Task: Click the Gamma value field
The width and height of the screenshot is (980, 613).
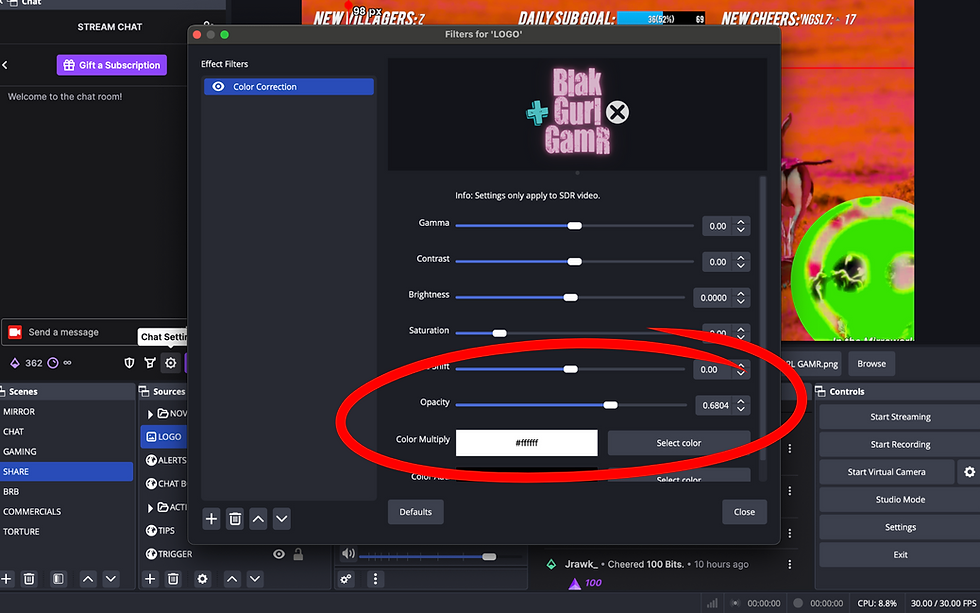Action: pyautogui.click(x=718, y=226)
